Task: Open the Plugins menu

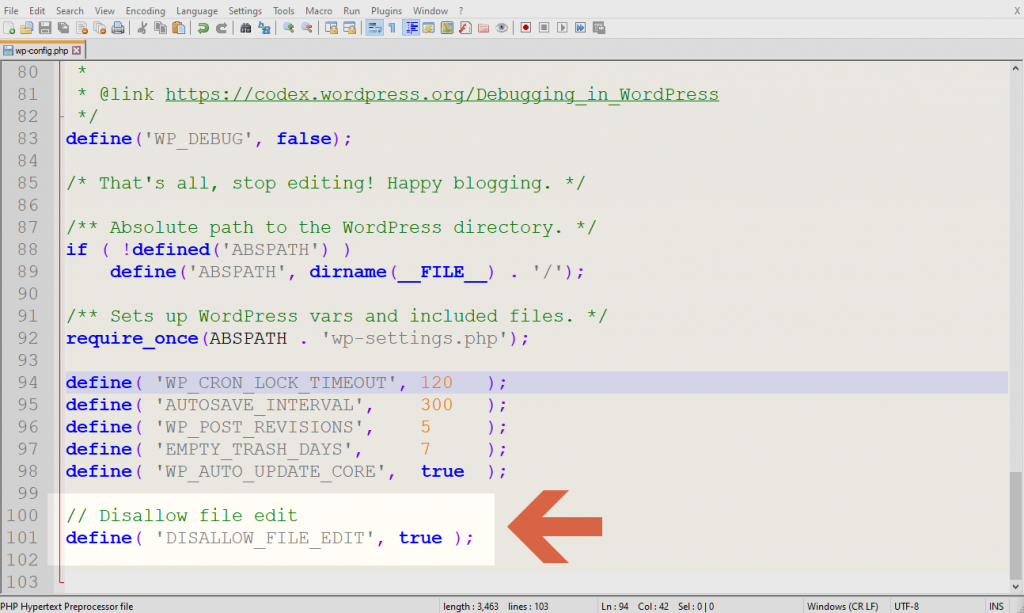Action: tap(386, 10)
